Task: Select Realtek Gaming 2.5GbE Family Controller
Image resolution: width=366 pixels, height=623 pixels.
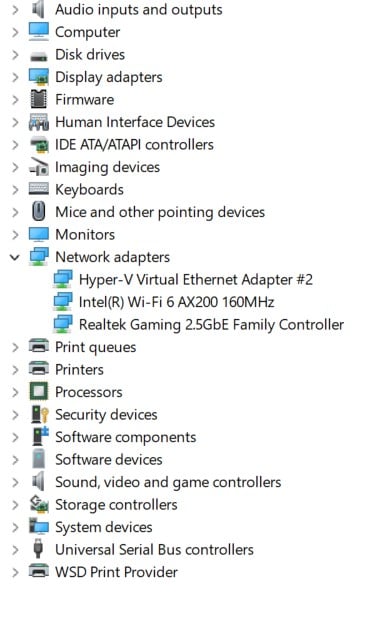Action: tap(211, 324)
